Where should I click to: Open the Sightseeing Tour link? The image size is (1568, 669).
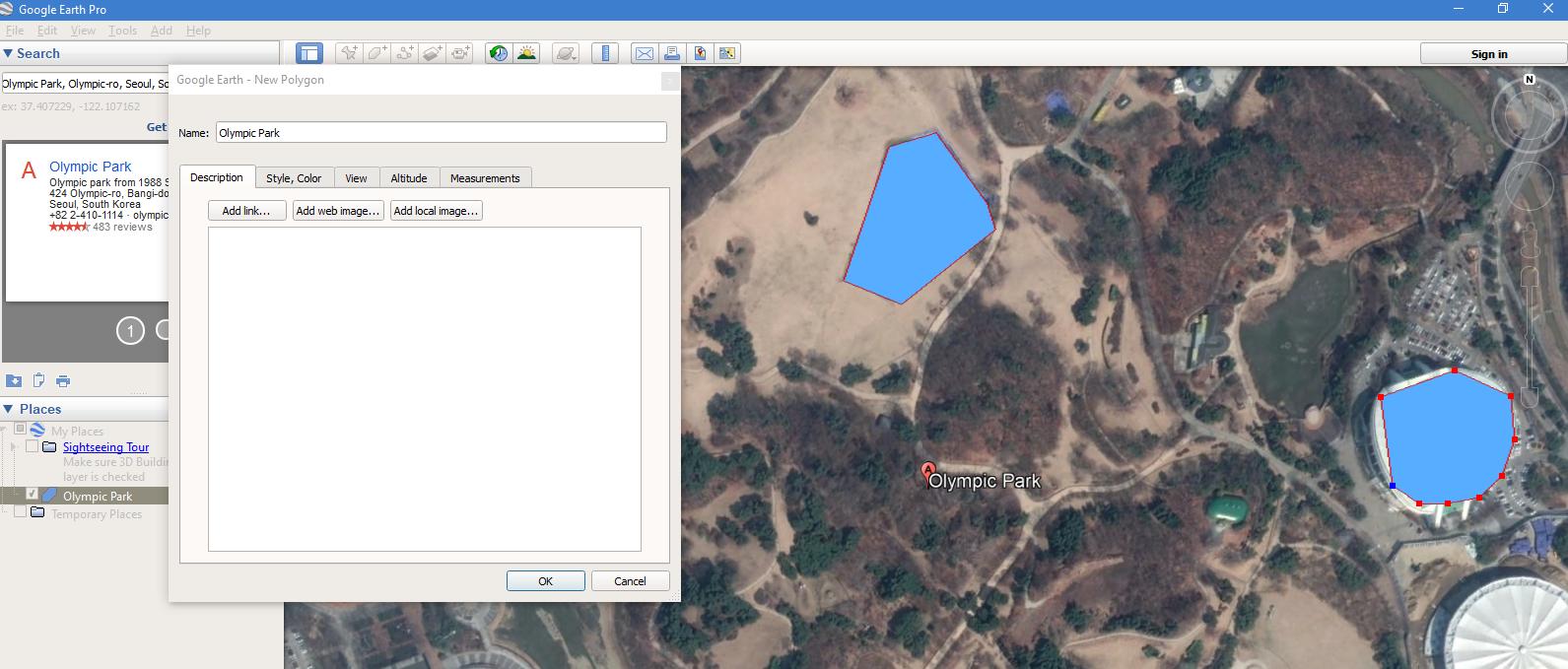coord(105,447)
